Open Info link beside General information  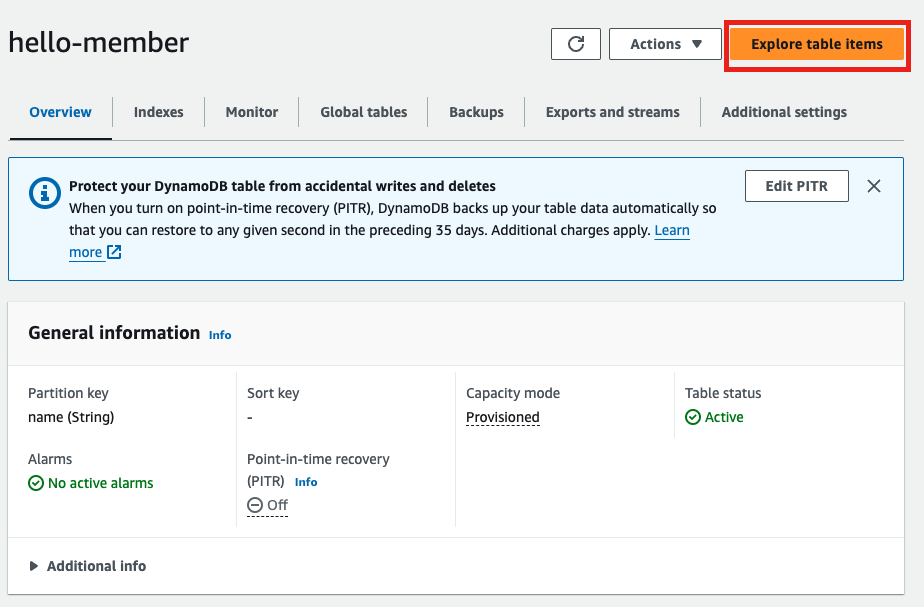click(220, 335)
